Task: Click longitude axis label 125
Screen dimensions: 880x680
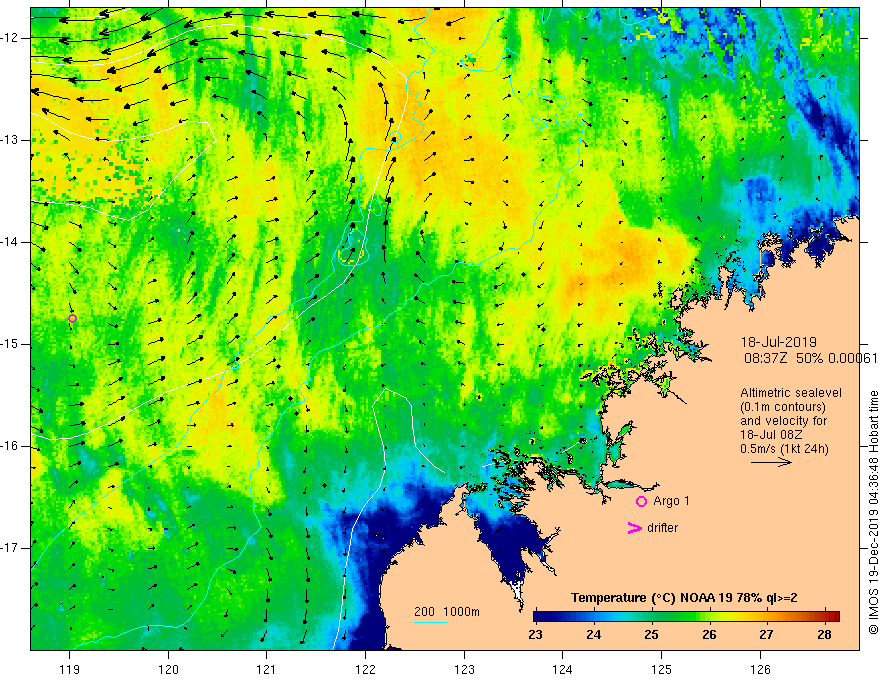Action: pyautogui.click(x=662, y=669)
